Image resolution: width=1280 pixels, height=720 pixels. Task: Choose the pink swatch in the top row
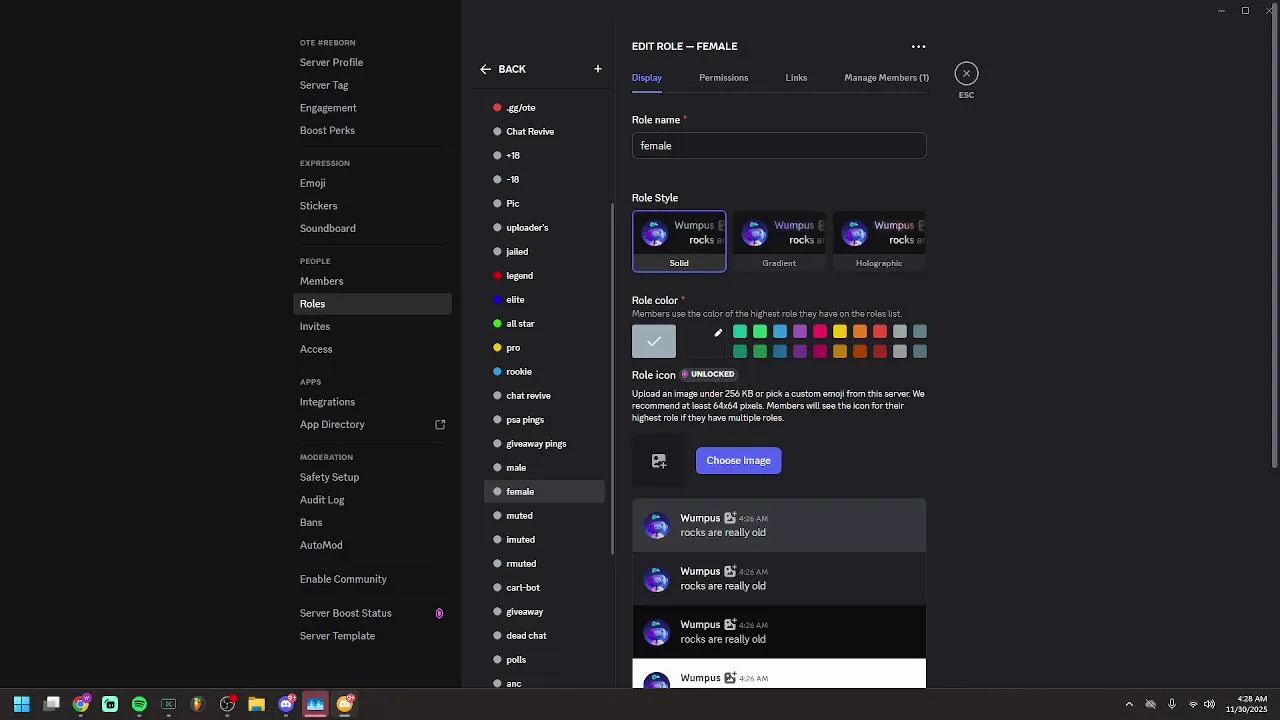point(820,332)
